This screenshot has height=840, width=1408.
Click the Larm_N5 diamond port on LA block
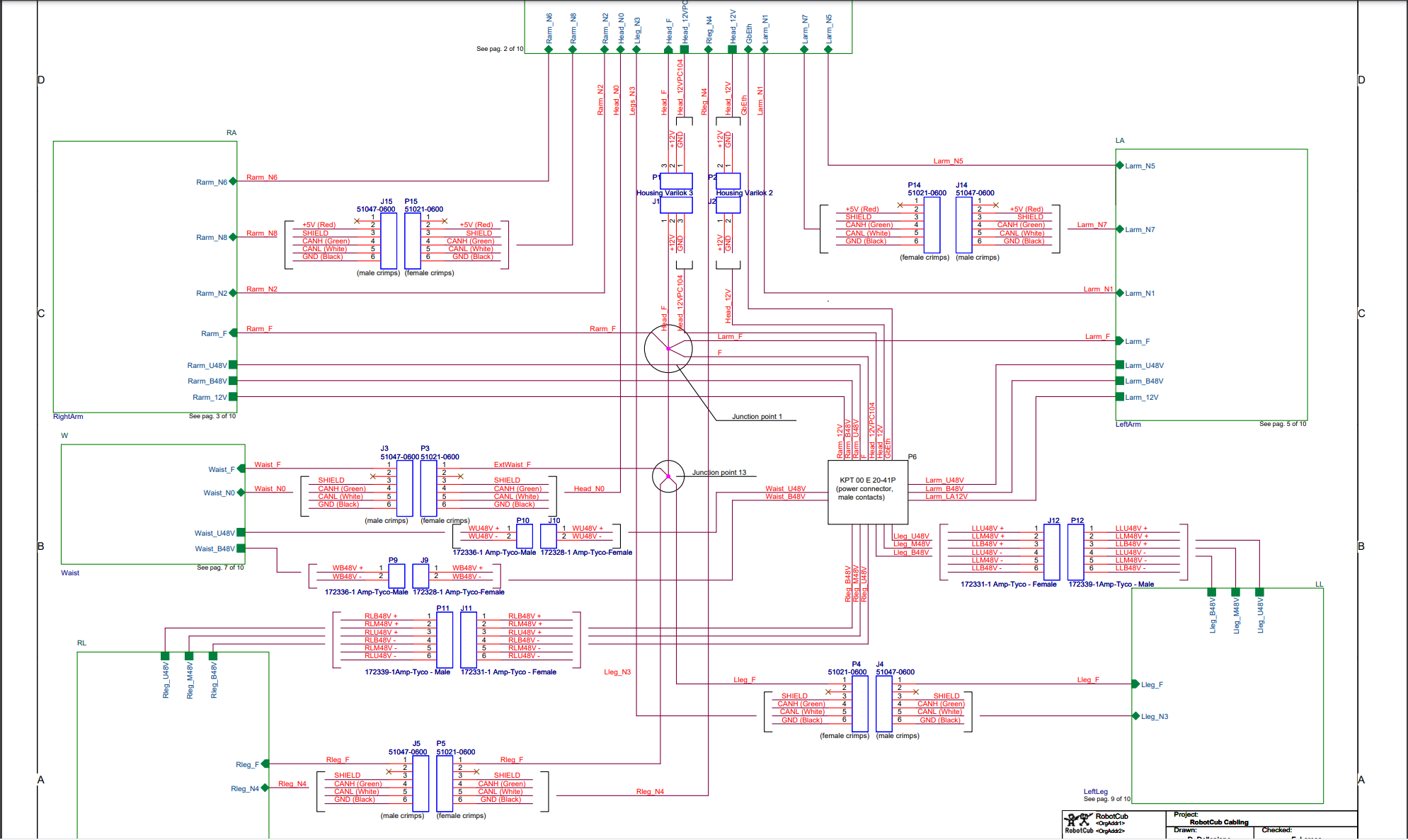[x=1120, y=166]
